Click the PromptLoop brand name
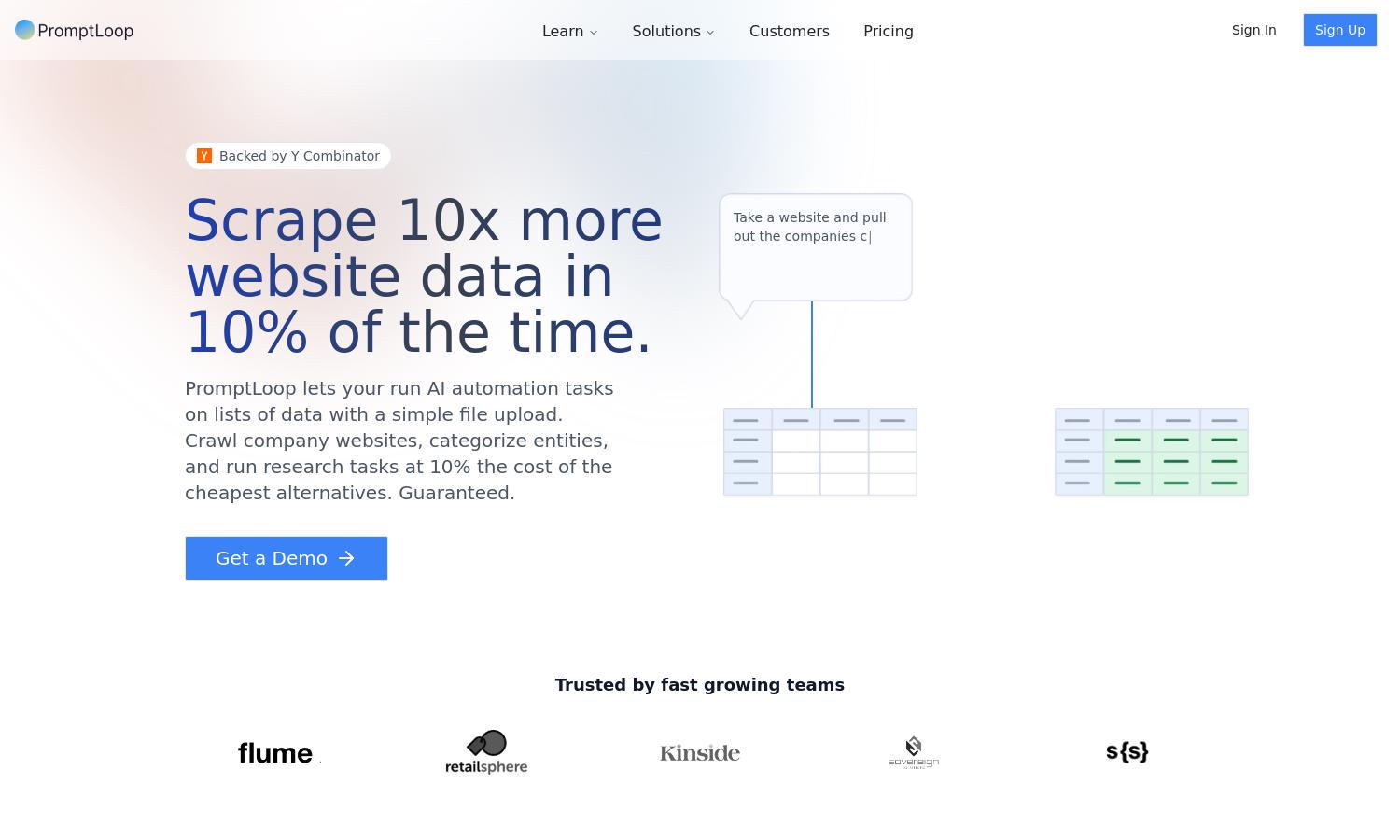This screenshot has height=840, width=1400. pos(86,31)
